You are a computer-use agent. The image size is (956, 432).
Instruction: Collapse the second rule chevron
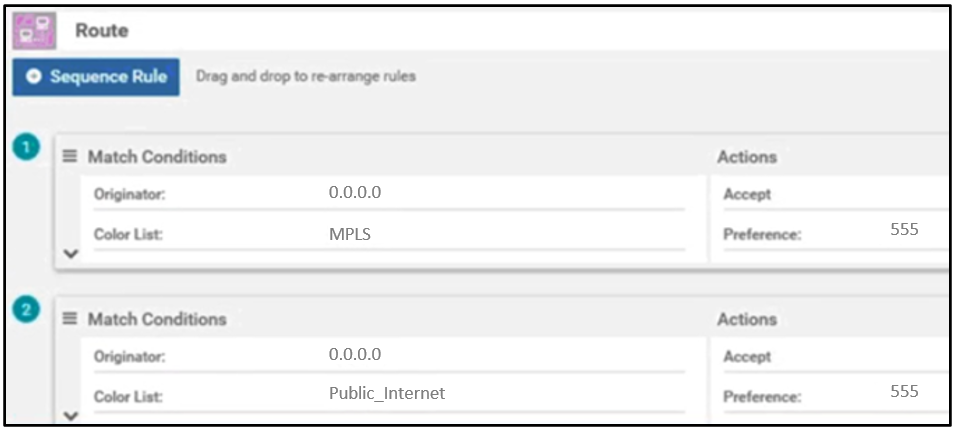pyautogui.click(x=70, y=416)
